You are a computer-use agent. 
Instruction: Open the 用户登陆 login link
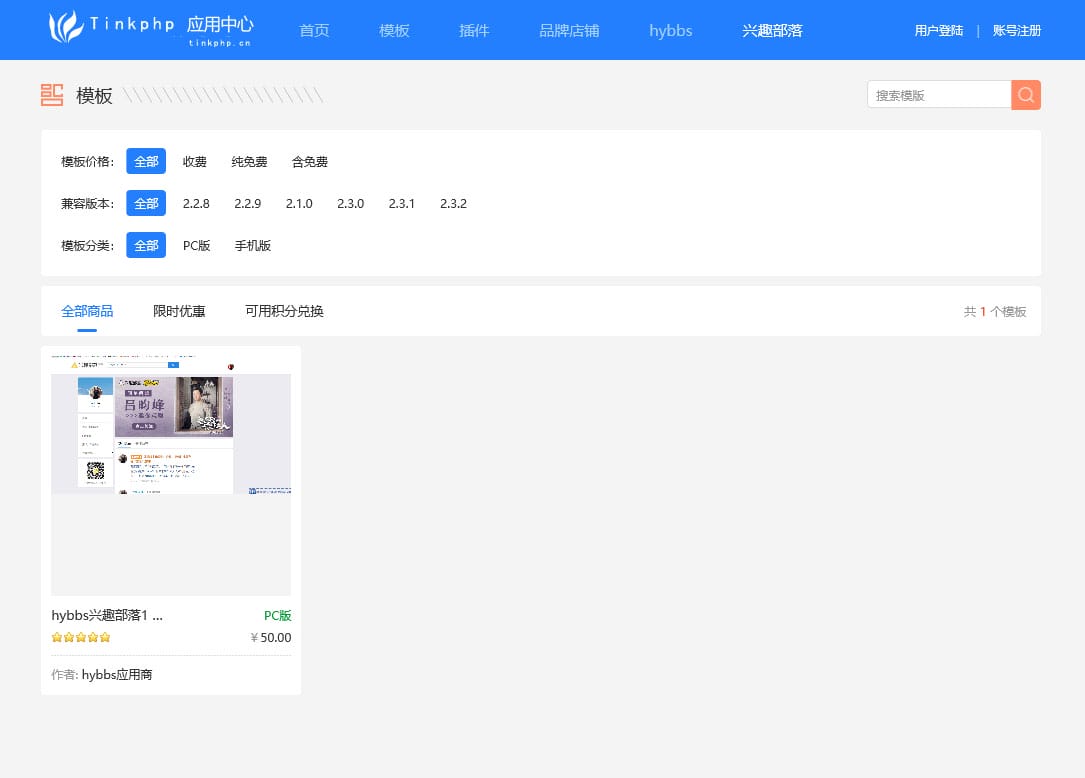click(x=938, y=30)
